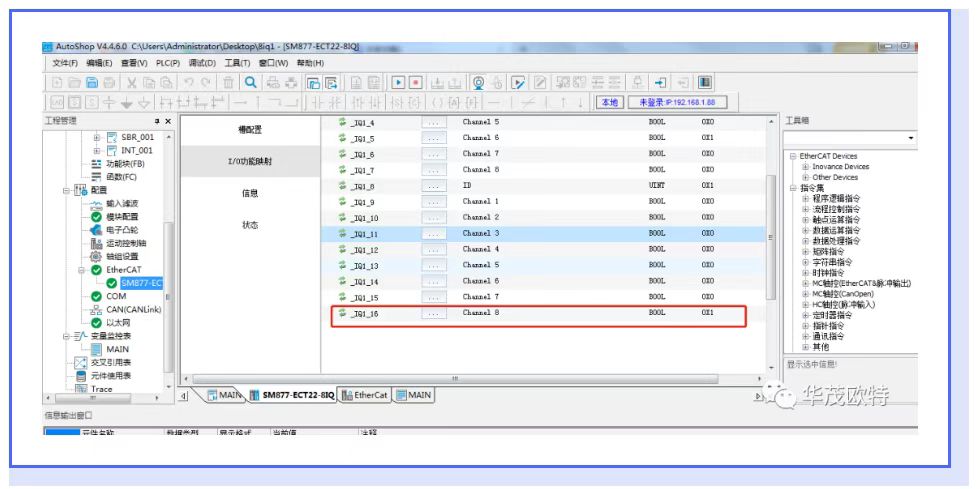
Task: Expand Inovance Devices in the toolbox
Action: [806, 167]
